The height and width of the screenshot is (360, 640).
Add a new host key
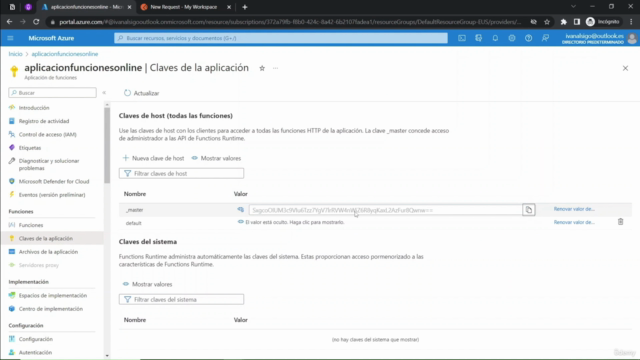pyautogui.click(x=153, y=158)
